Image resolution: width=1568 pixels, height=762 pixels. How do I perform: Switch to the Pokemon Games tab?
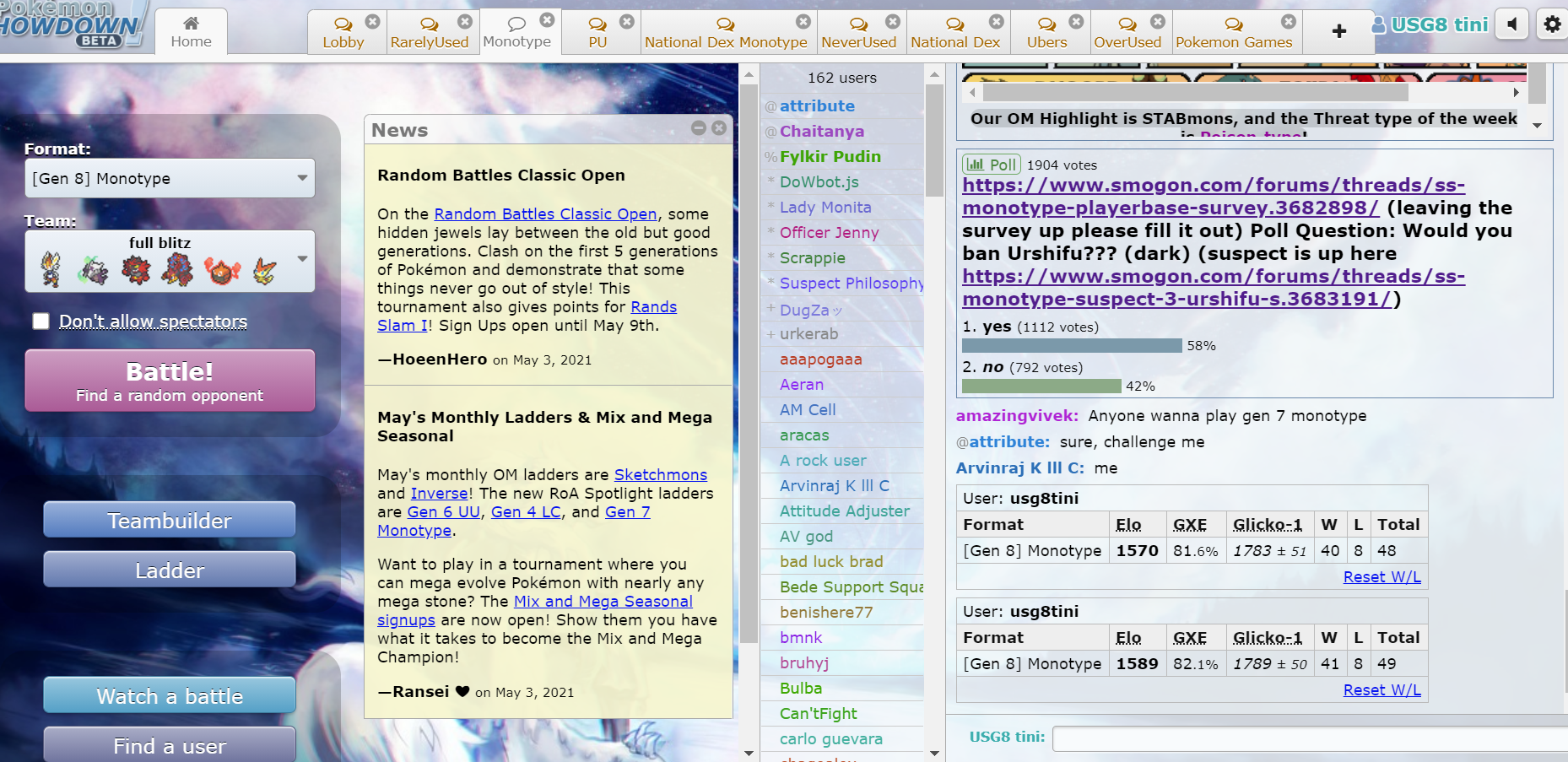(x=1234, y=32)
